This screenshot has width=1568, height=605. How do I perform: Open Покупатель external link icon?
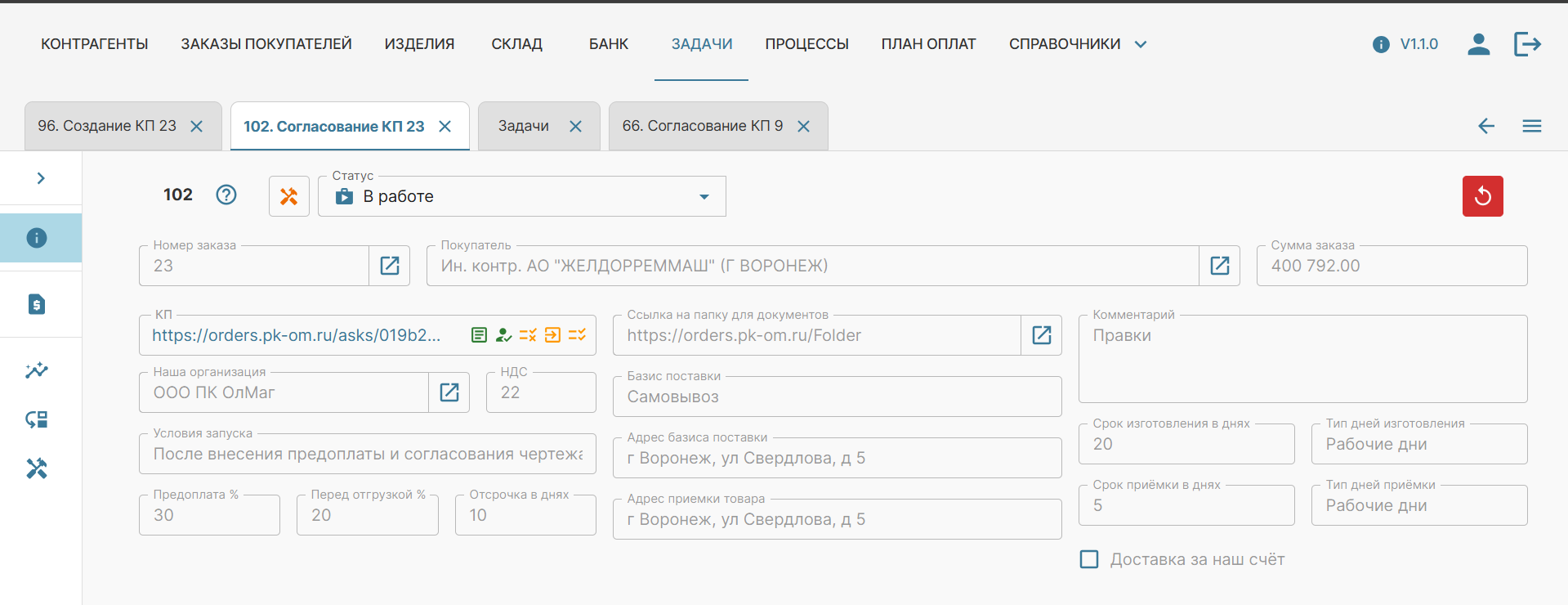(1219, 266)
